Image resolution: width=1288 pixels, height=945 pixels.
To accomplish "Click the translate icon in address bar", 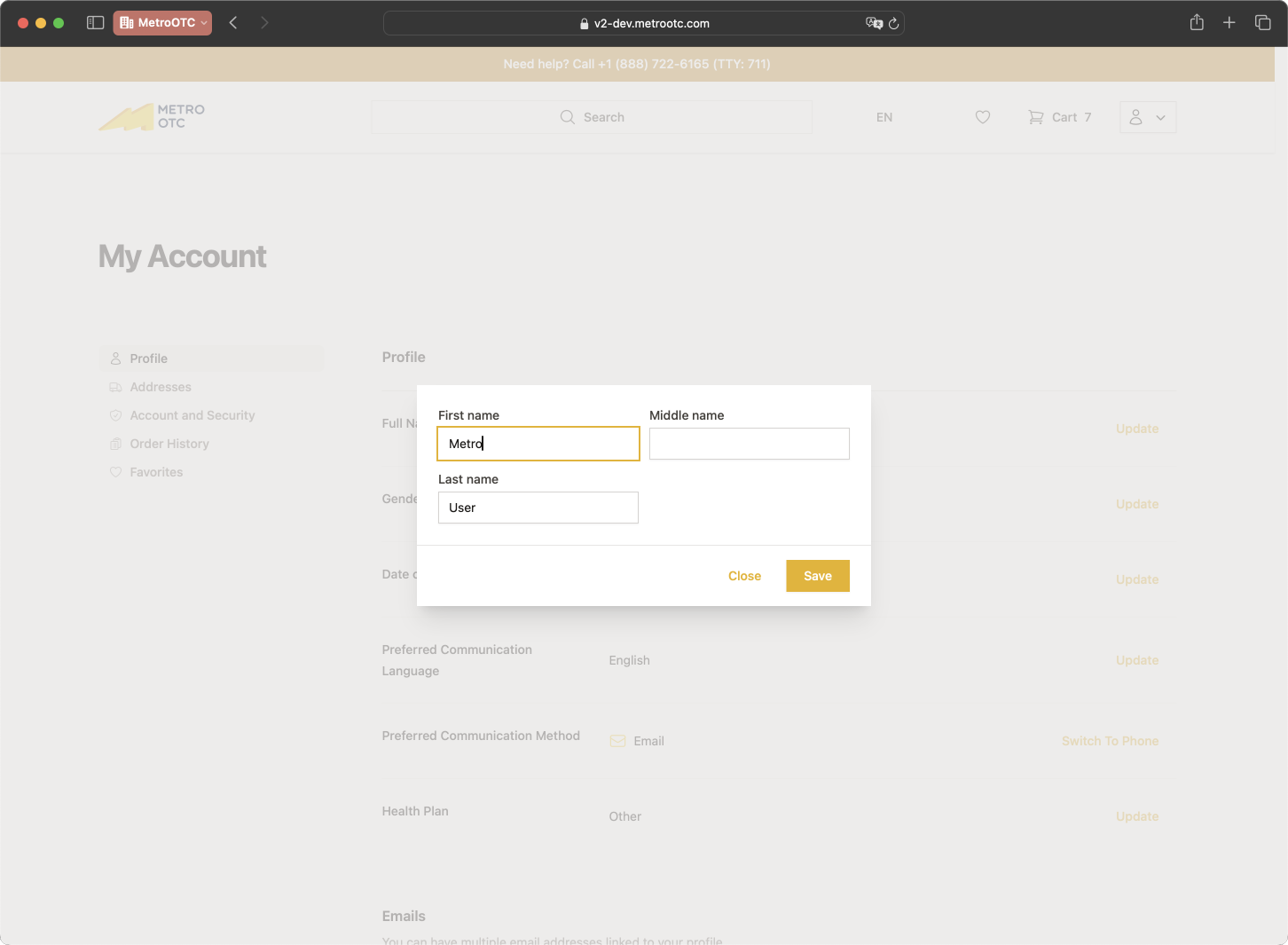I will pyautogui.click(x=874, y=24).
